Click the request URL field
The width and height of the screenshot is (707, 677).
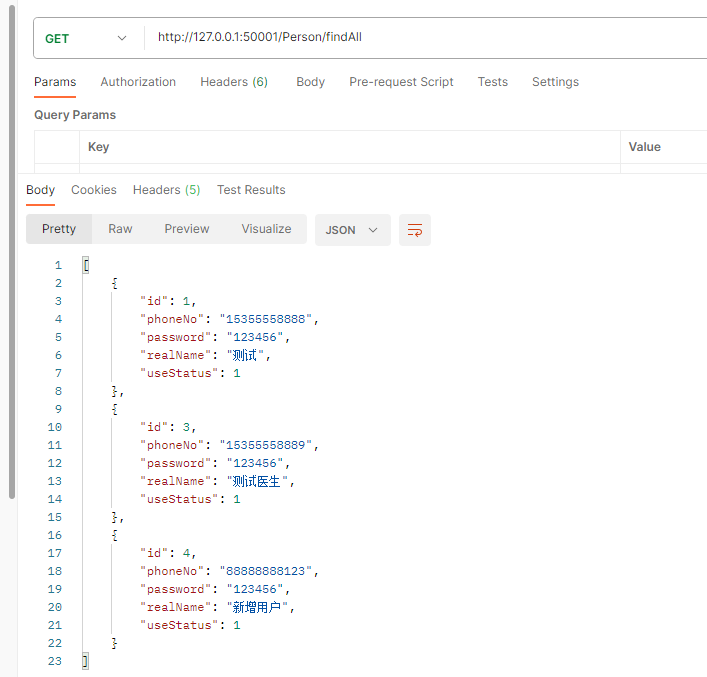[x=424, y=37]
